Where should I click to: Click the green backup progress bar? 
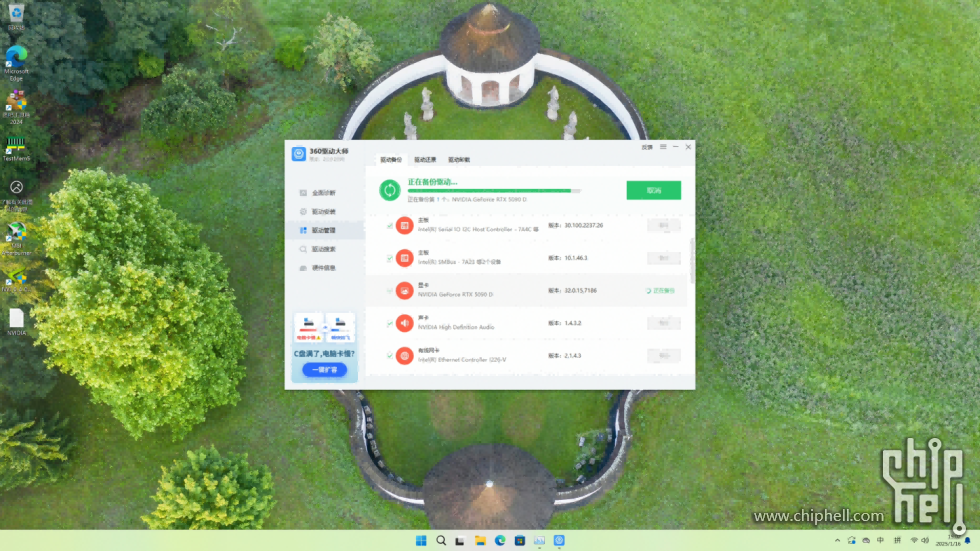coord(492,190)
